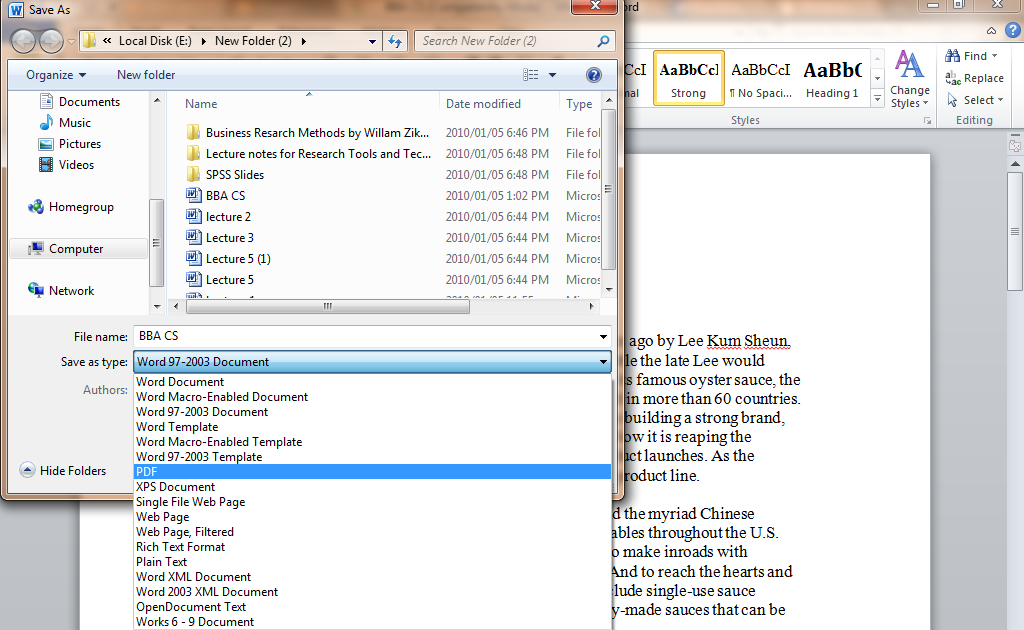1024x630 pixels.
Task: Choose Works 6 - 9 Document type
Action: tap(372, 622)
